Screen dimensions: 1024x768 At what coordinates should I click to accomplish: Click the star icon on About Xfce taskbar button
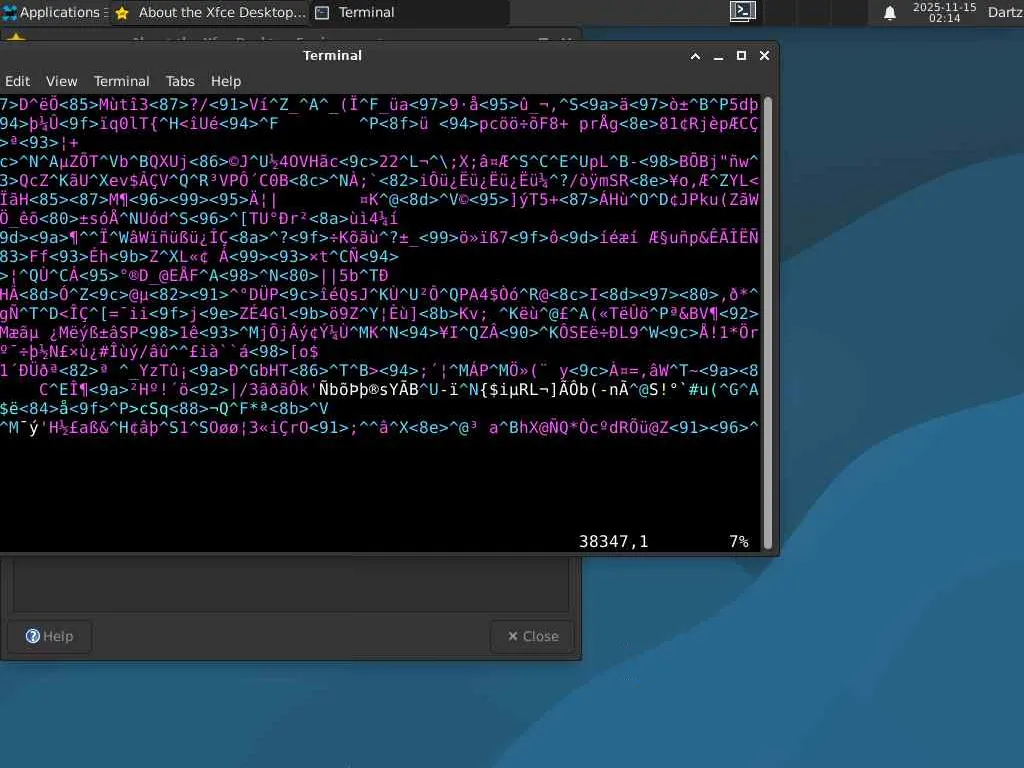122,13
